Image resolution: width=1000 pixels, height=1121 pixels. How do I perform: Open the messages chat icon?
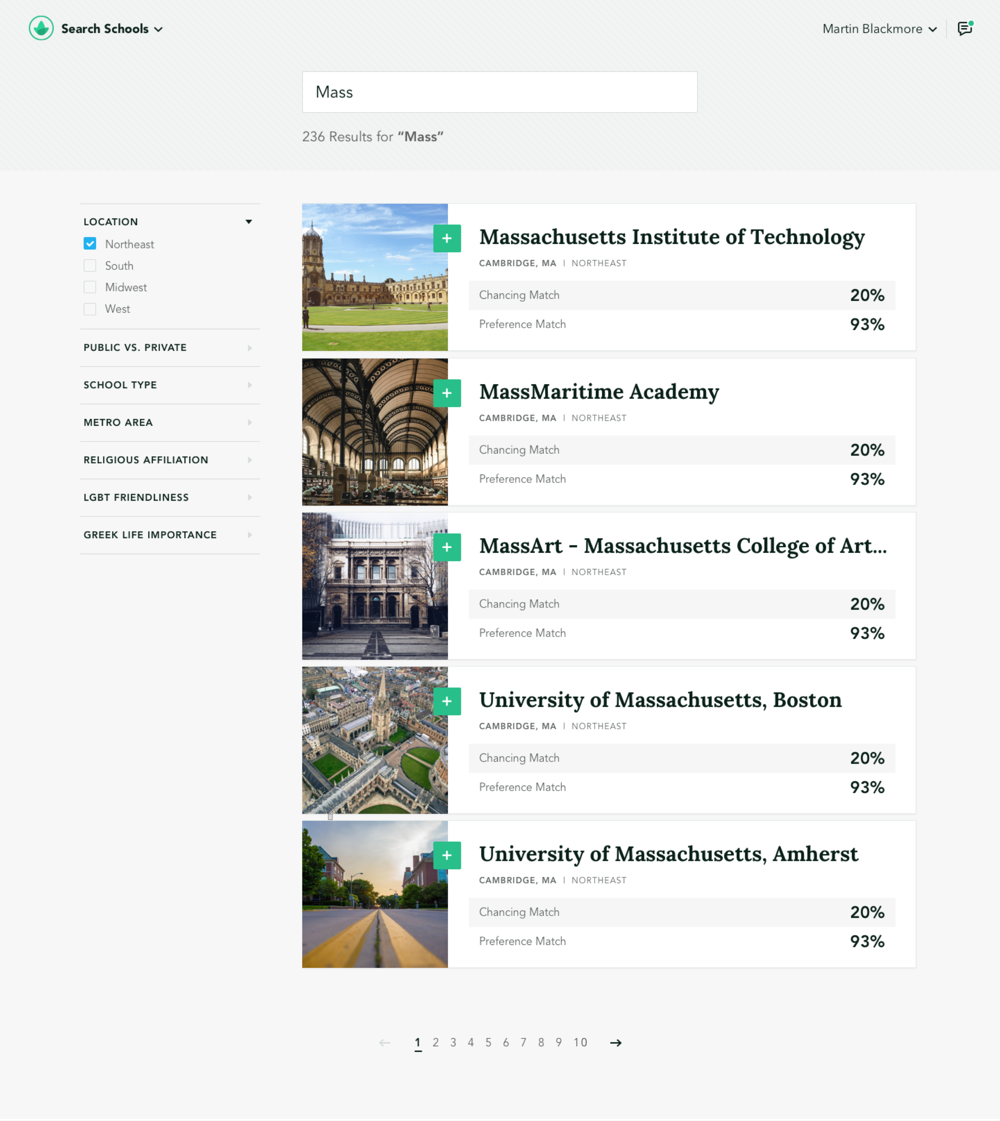[965, 29]
